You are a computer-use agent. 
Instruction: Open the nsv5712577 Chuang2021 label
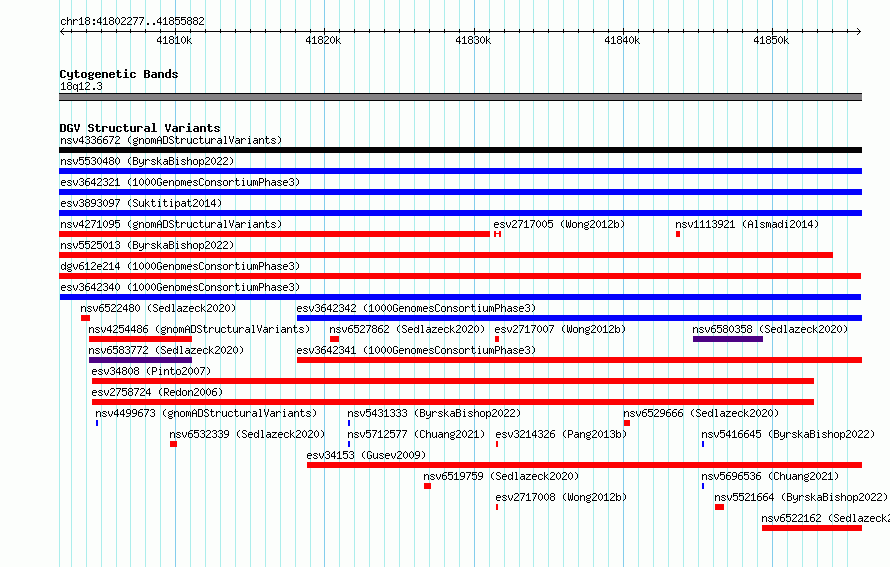click(417, 434)
